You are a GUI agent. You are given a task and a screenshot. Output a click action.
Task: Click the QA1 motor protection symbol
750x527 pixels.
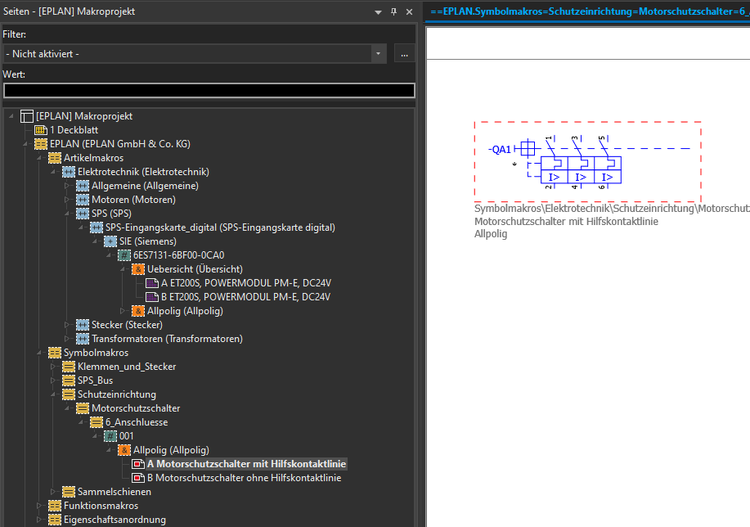click(x=573, y=162)
